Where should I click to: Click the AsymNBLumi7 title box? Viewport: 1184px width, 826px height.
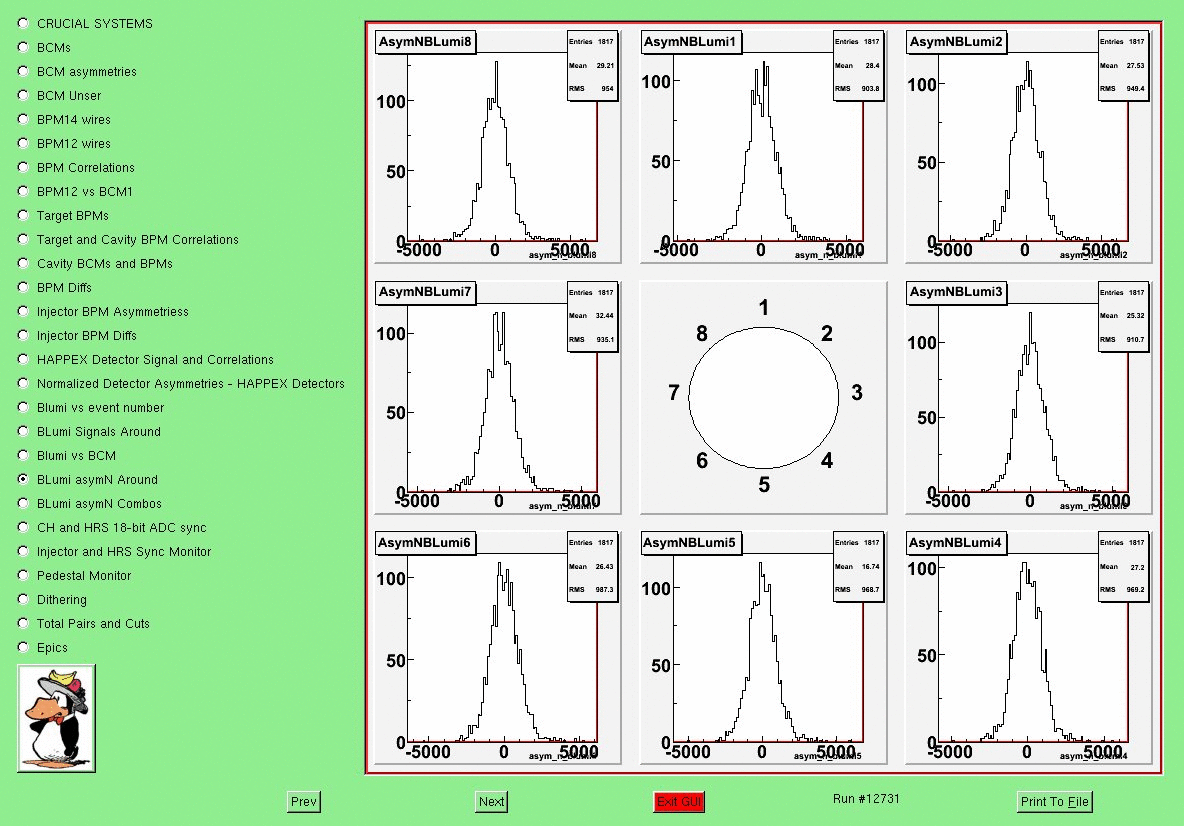pos(425,292)
